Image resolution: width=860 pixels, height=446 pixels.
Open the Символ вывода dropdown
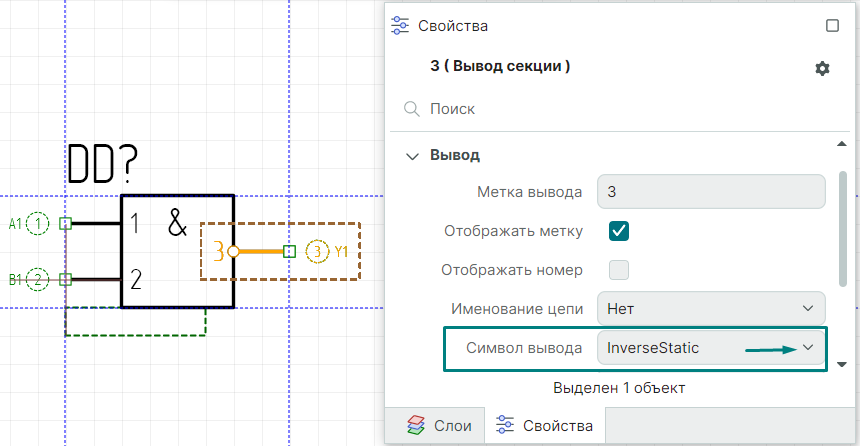[711, 348]
